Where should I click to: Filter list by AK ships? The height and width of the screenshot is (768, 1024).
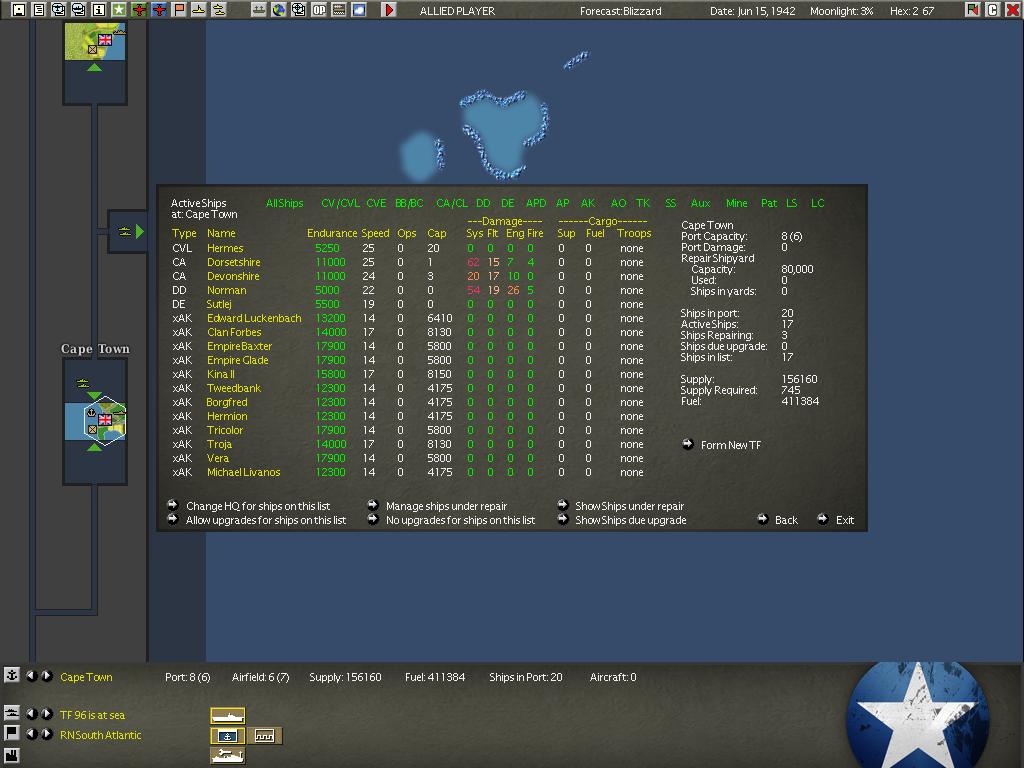(x=588, y=203)
